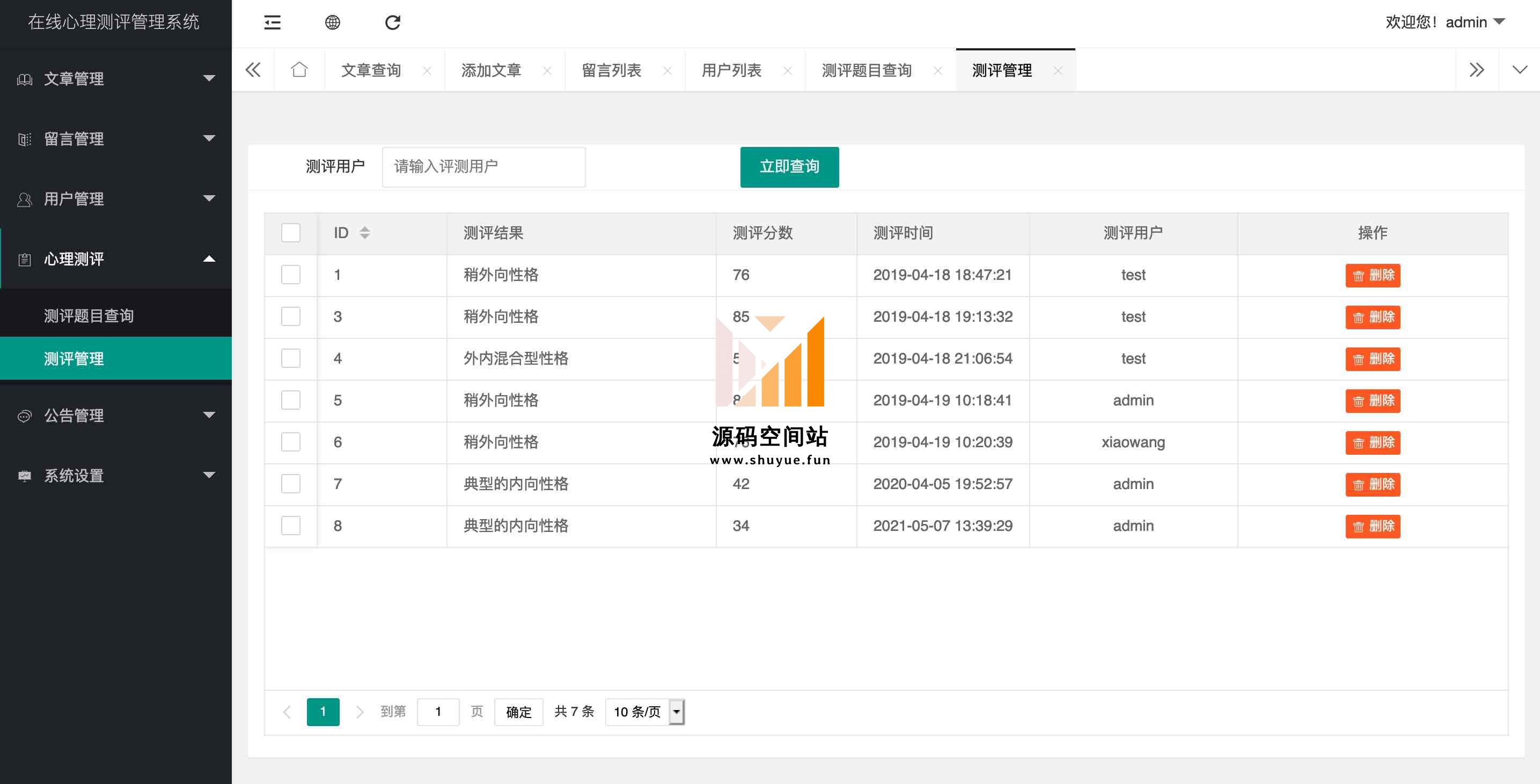The width and height of the screenshot is (1540, 784).
Task: Sort the table by the ID column arrows
Action: 365,232
